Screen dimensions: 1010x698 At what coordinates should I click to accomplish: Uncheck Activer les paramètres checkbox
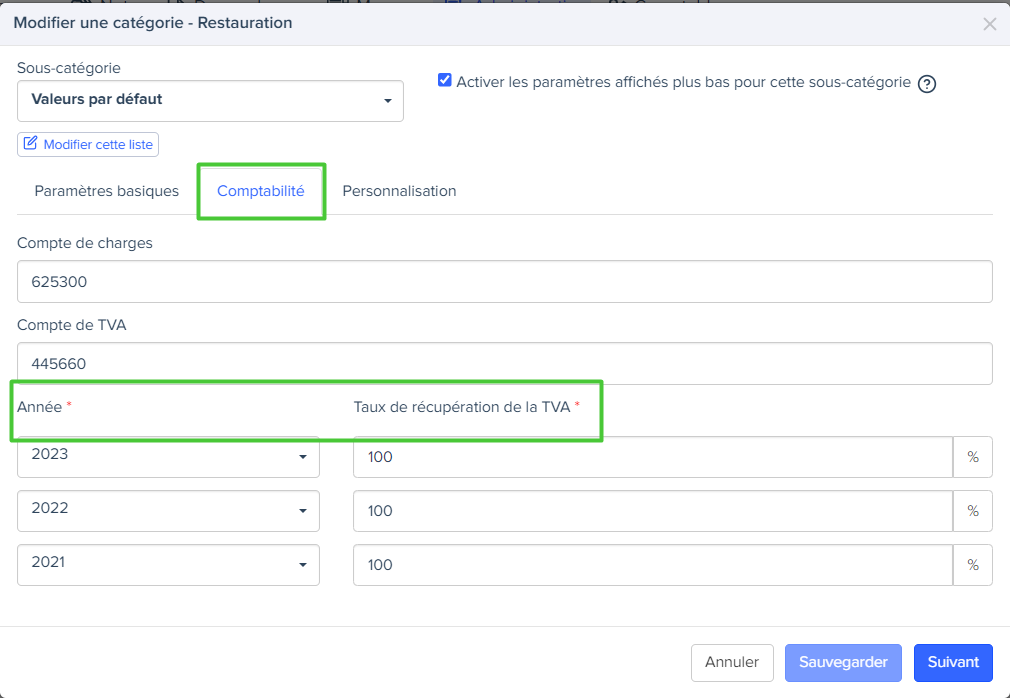[445, 81]
